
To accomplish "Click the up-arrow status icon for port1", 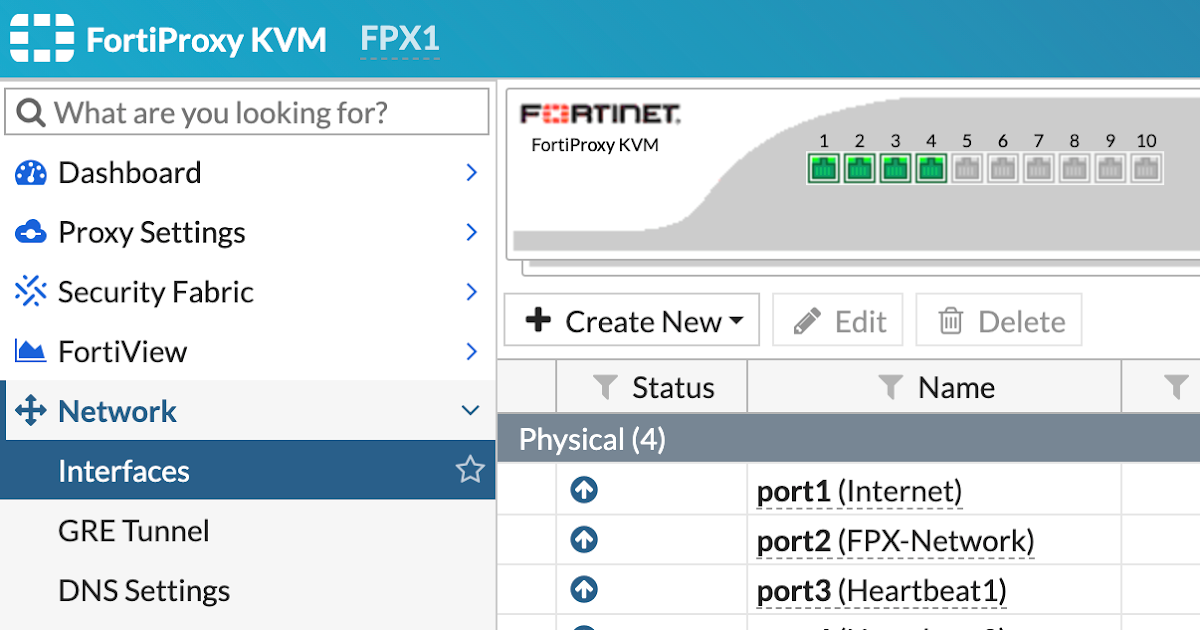I will [x=584, y=490].
